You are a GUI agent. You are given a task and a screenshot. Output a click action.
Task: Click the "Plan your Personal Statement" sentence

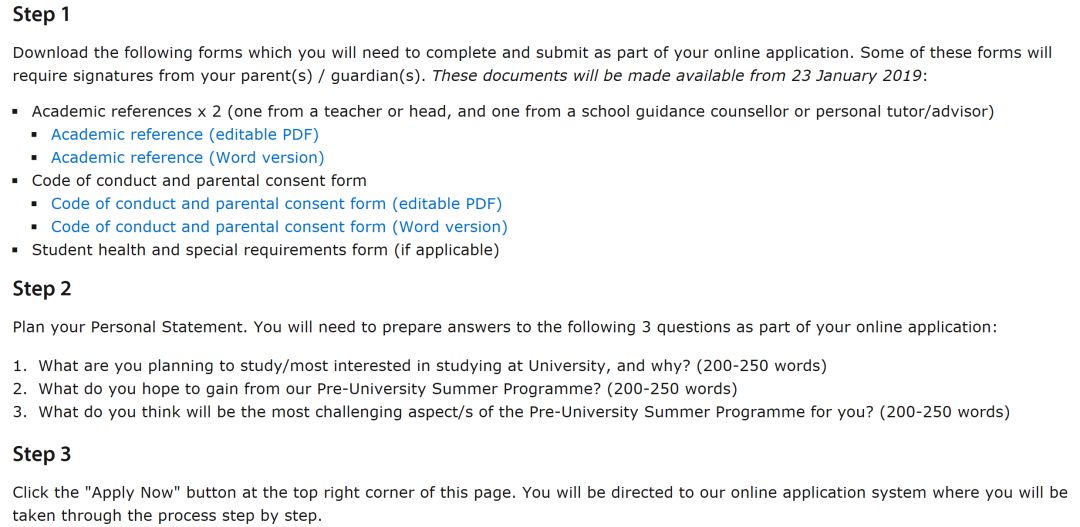pyautogui.click(x=130, y=327)
